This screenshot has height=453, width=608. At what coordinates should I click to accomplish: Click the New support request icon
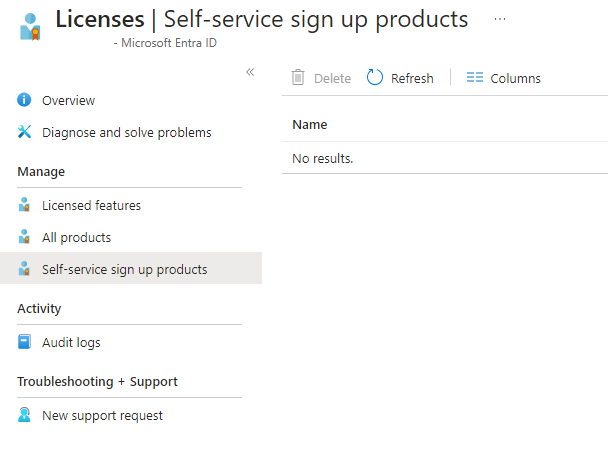(25, 415)
